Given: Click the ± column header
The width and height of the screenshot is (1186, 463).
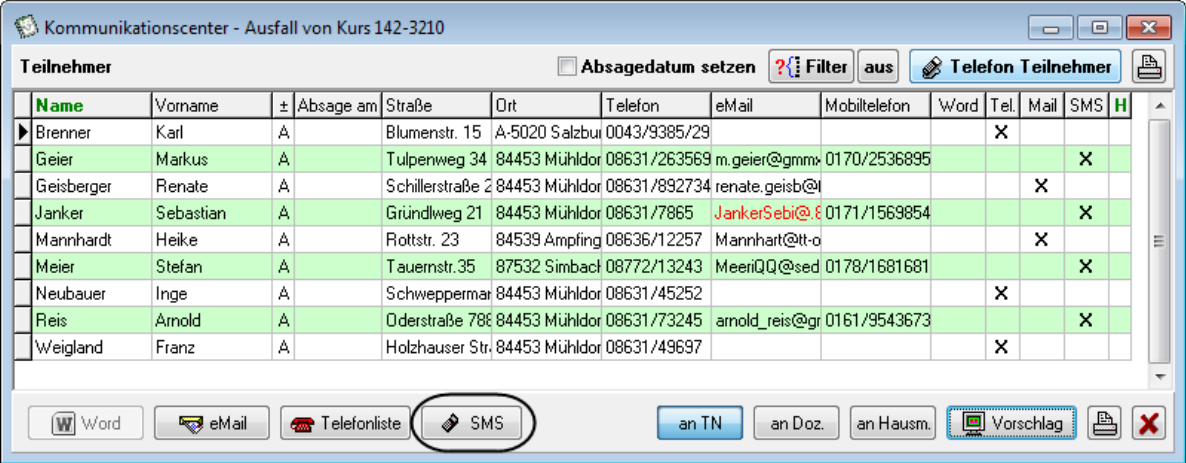Looking at the screenshot, I should point(284,106).
